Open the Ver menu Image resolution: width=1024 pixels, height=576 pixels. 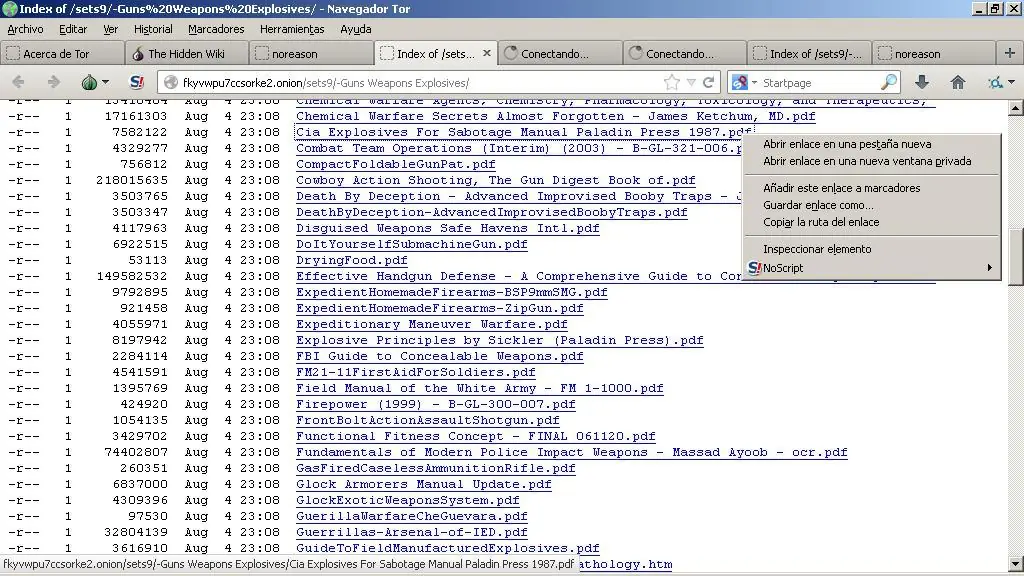(110, 29)
